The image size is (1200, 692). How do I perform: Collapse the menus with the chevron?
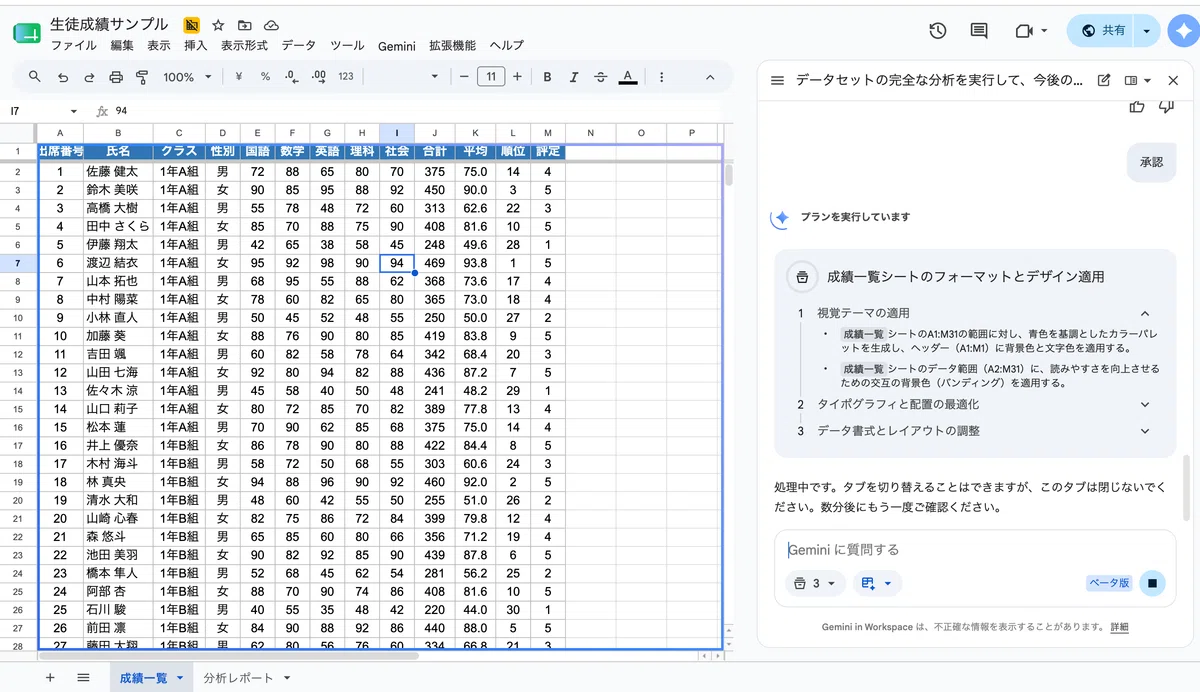click(x=710, y=77)
